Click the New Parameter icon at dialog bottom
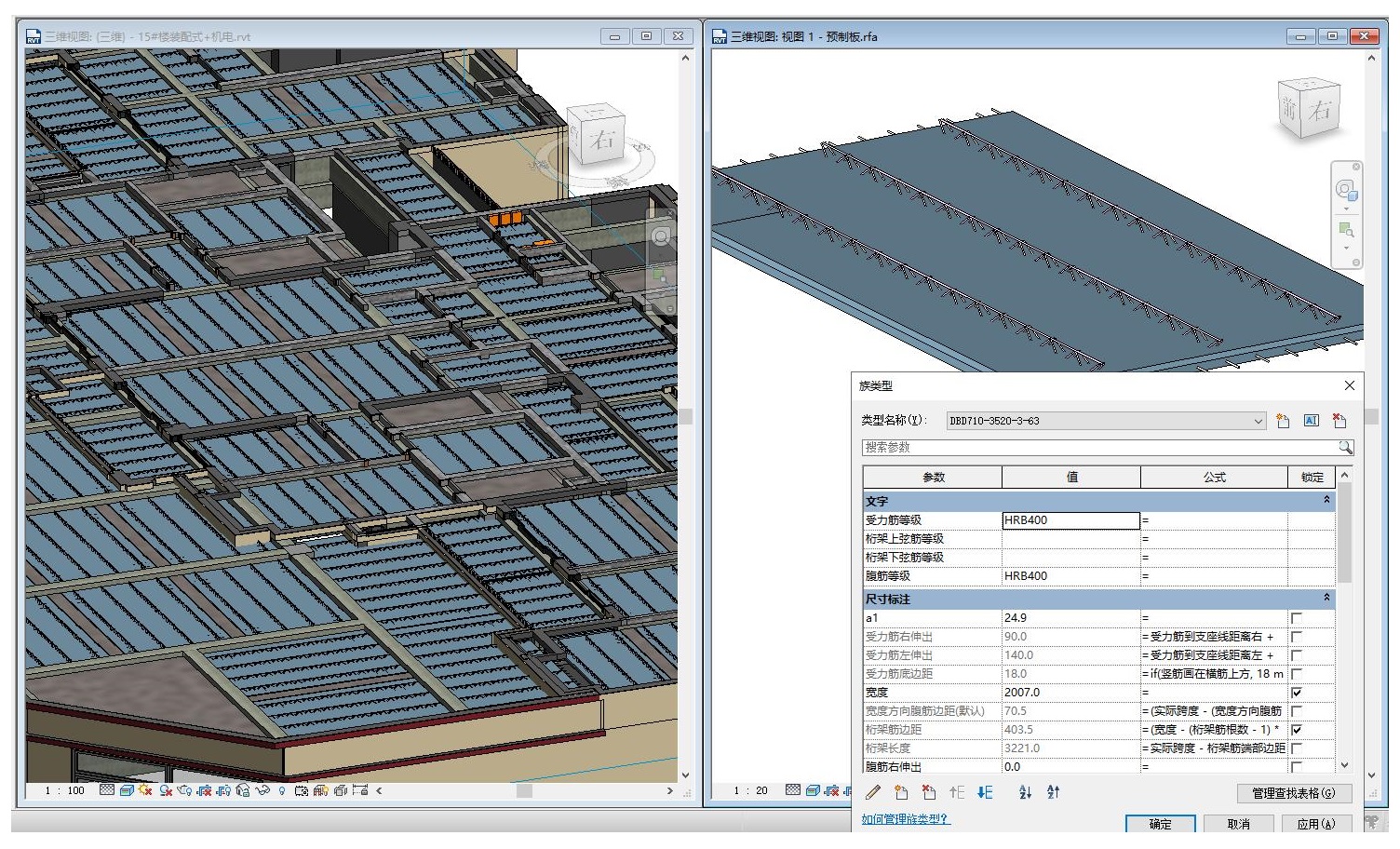This screenshot has width=1400, height=849. pos(901,792)
